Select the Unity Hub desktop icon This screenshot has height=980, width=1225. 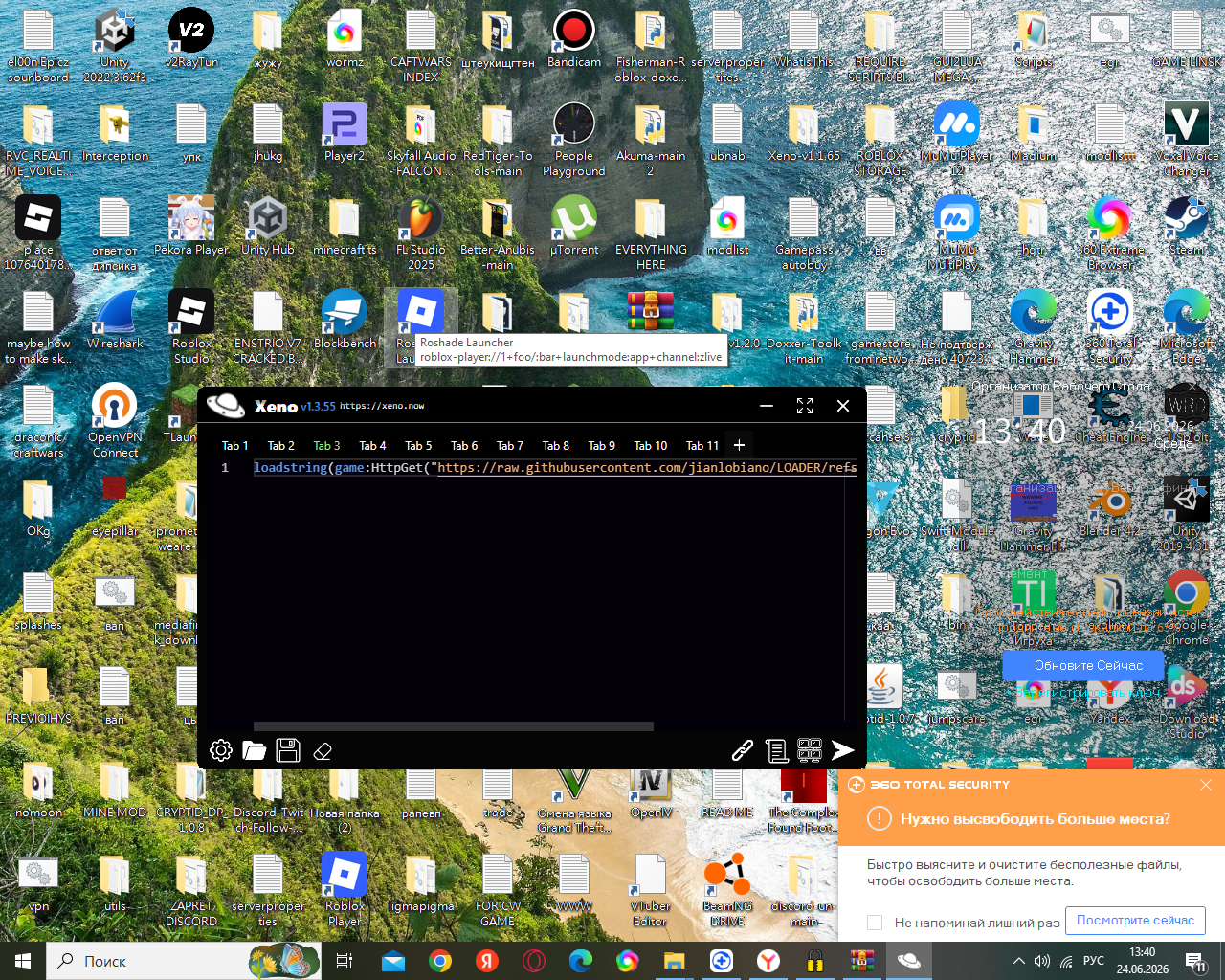(268, 228)
